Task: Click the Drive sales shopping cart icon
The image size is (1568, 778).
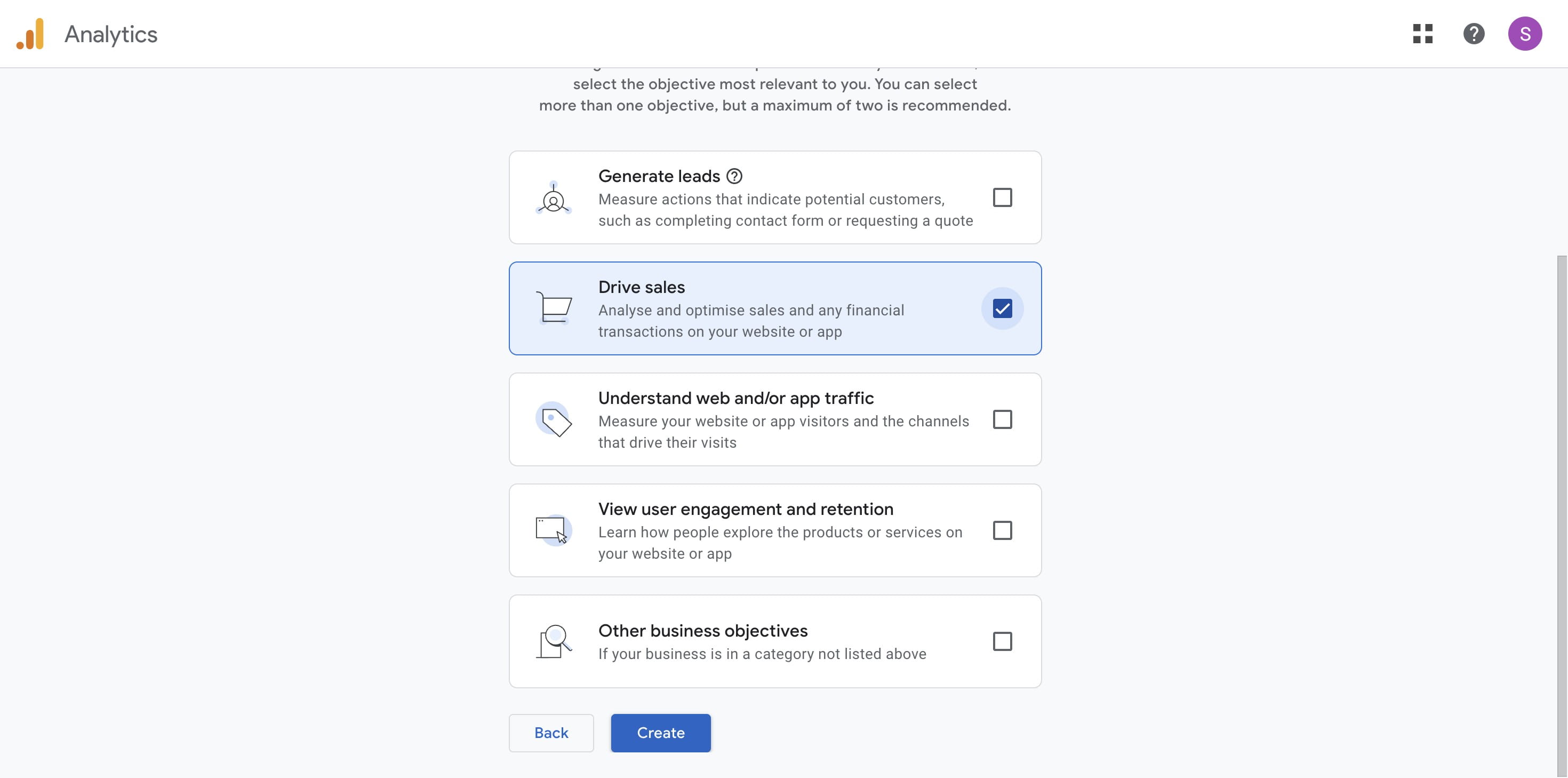Action: pyautogui.click(x=555, y=308)
